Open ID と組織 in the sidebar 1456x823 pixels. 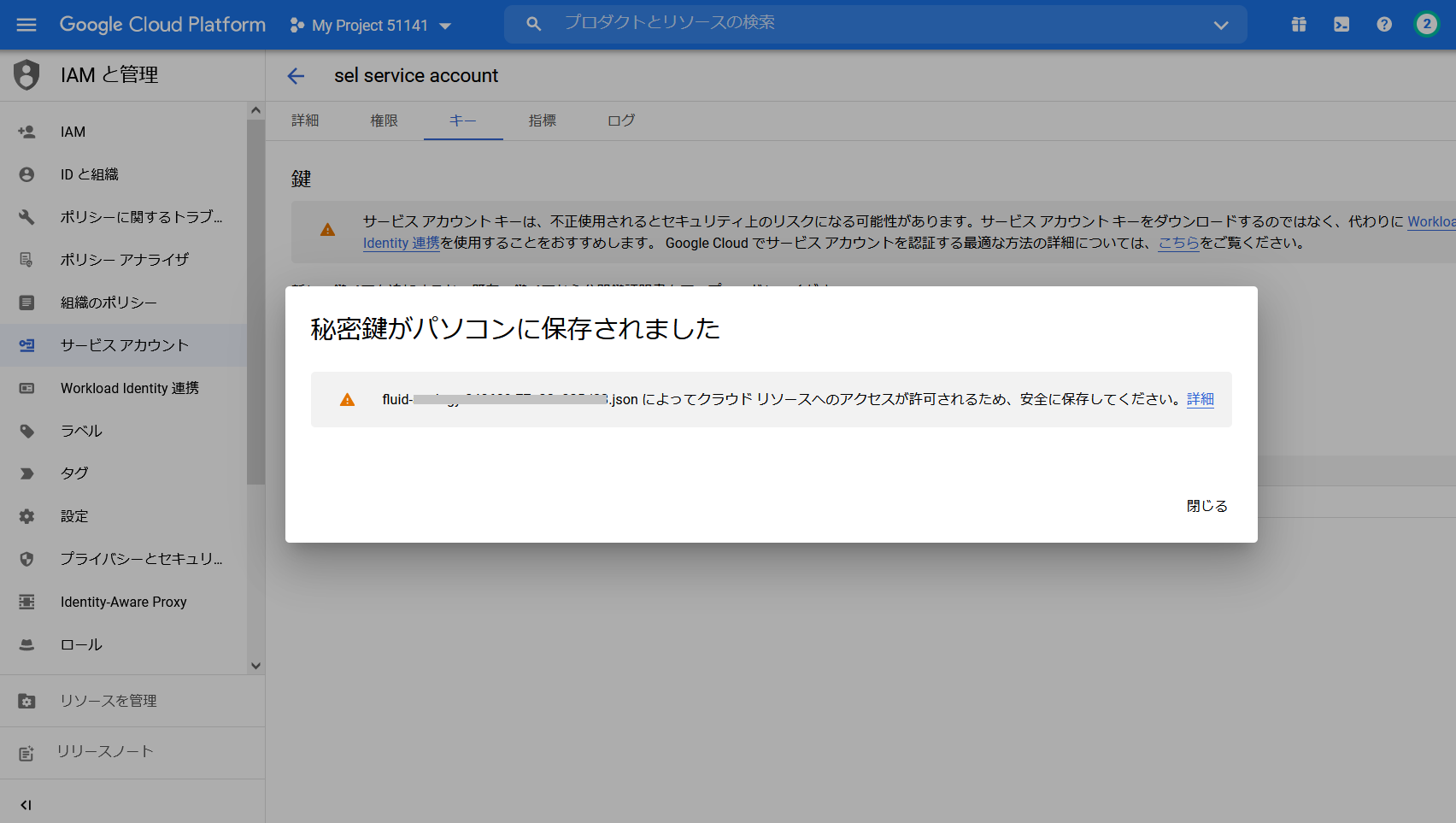point(124,174)
